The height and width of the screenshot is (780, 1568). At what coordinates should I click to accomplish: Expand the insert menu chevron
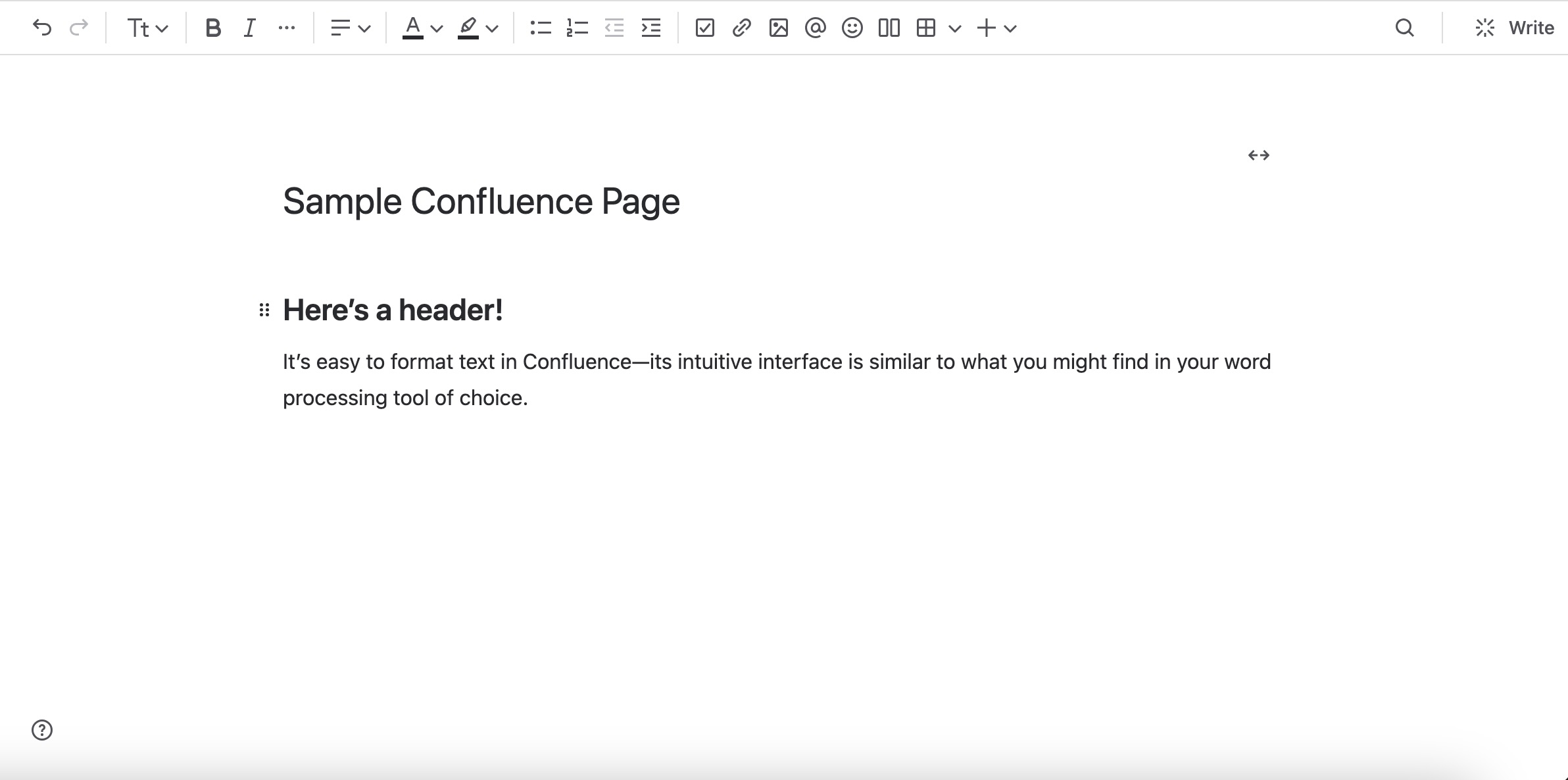point(1011,28)
